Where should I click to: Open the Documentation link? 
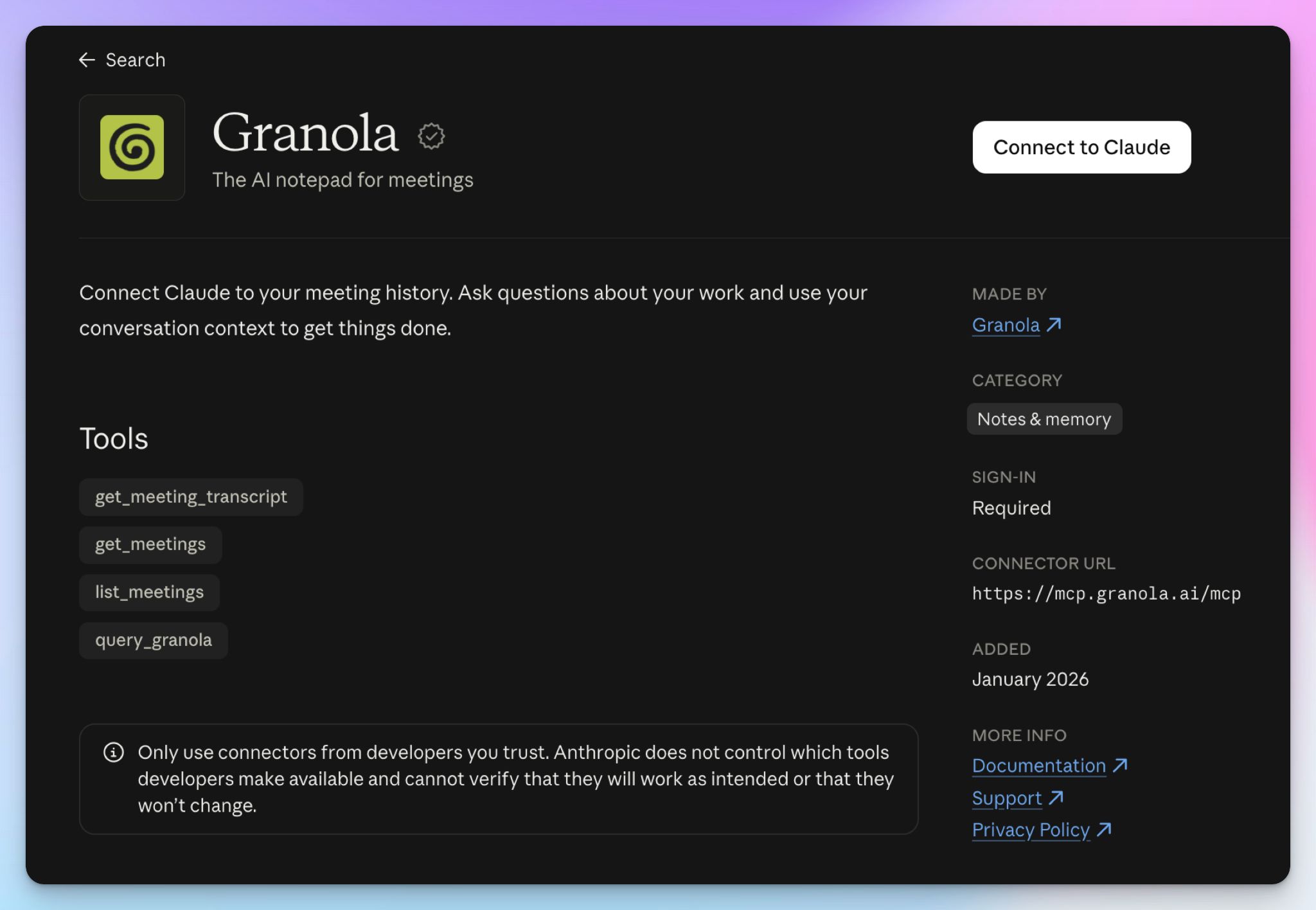[x=1039, y=765]
